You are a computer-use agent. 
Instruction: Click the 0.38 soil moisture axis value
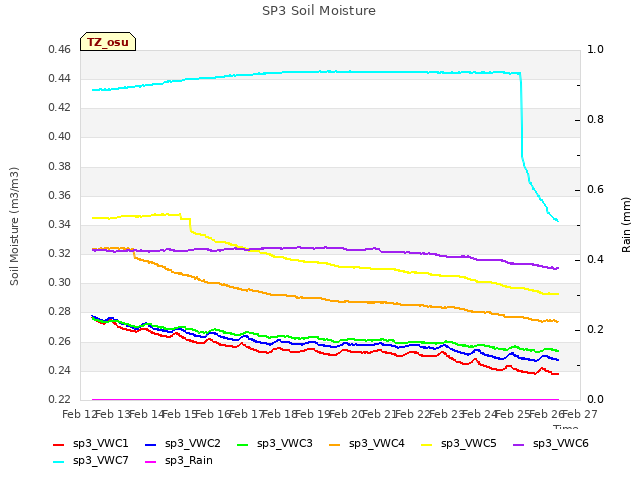(x=60, y=167)
